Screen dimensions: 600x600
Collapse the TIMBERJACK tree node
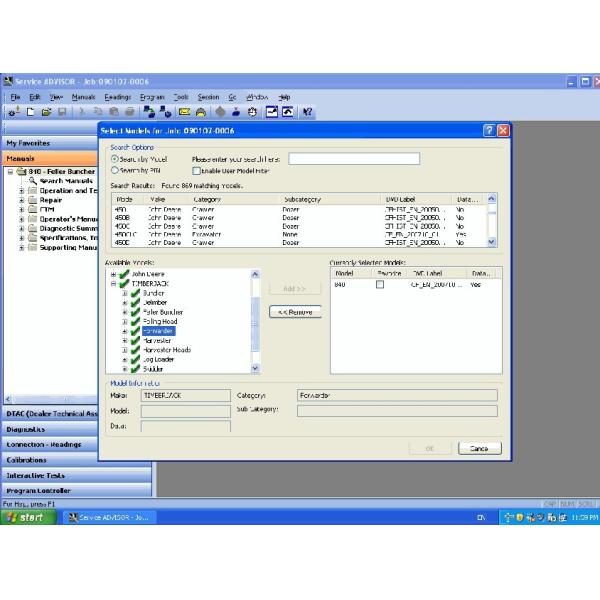[x=115, y=283]
